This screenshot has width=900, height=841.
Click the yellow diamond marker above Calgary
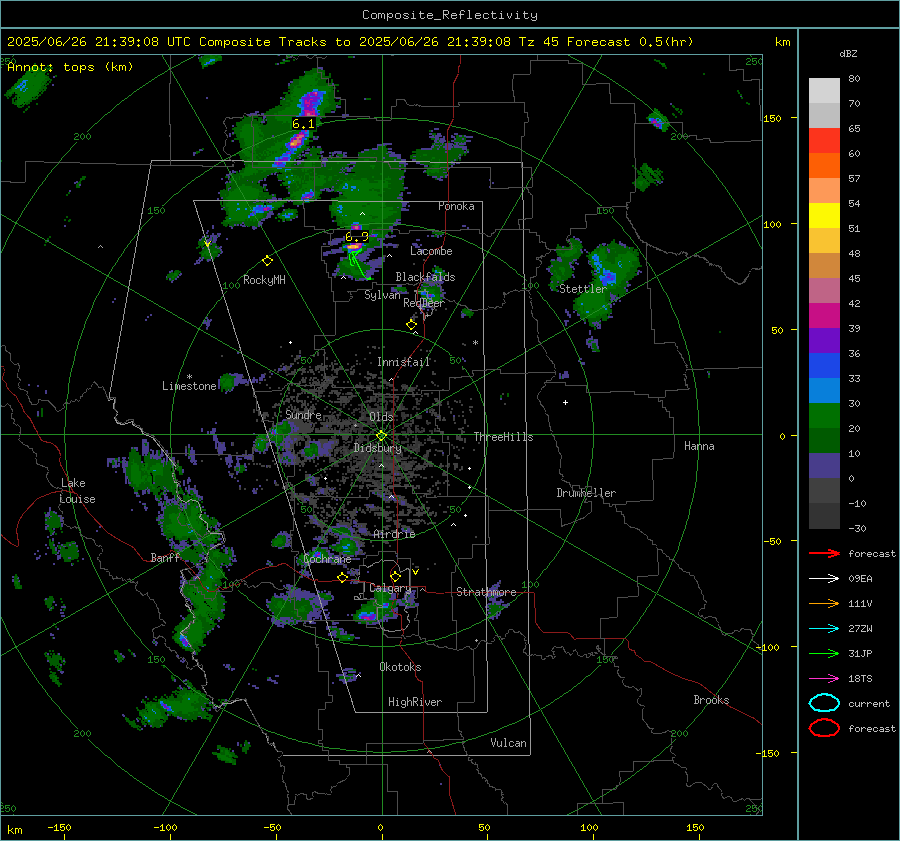pyautogui.click(x=395, y=576)
